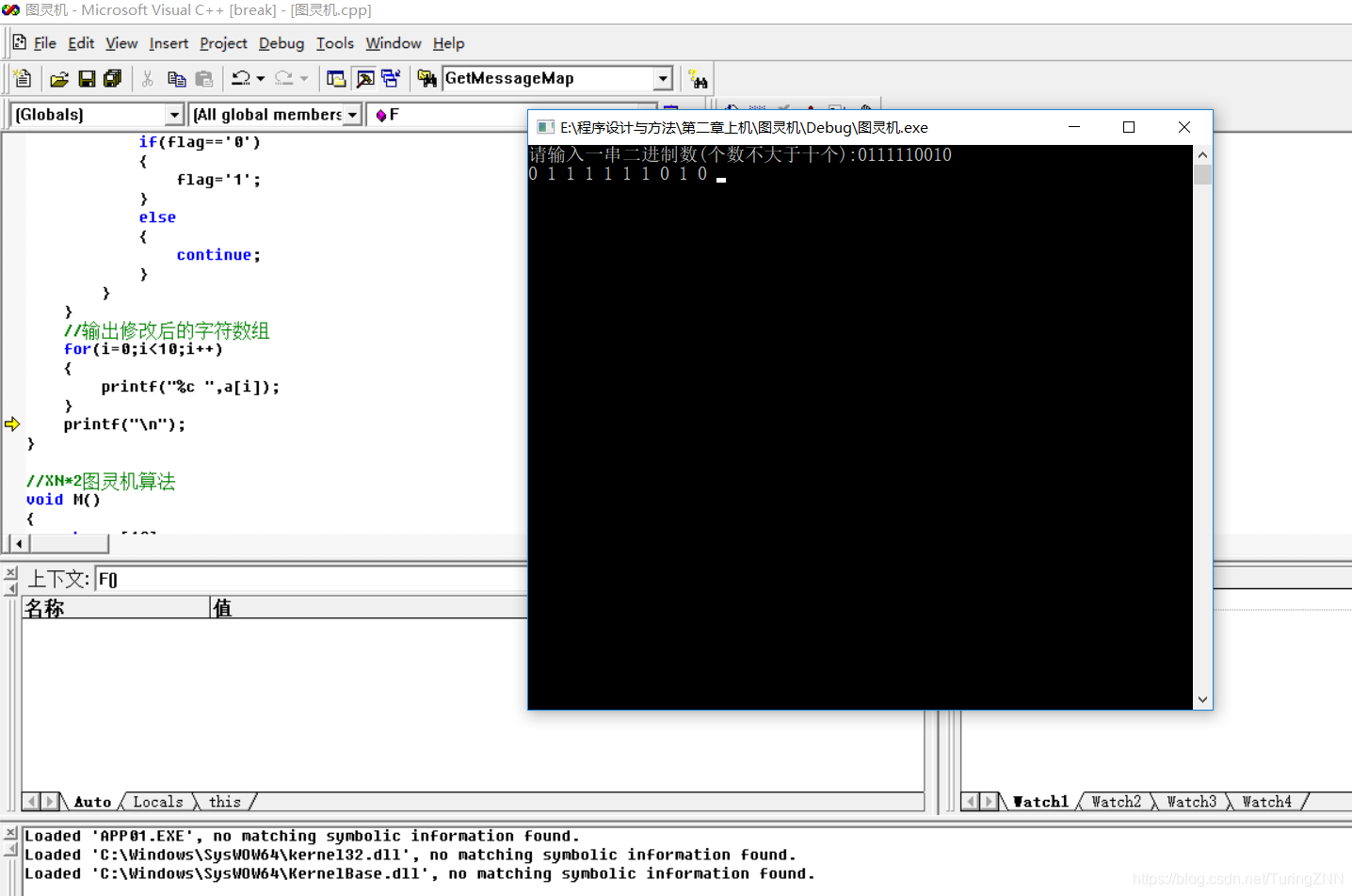1352x896 pixels.
Task: Open the Insert menu
Action: (x=169, y=43)
